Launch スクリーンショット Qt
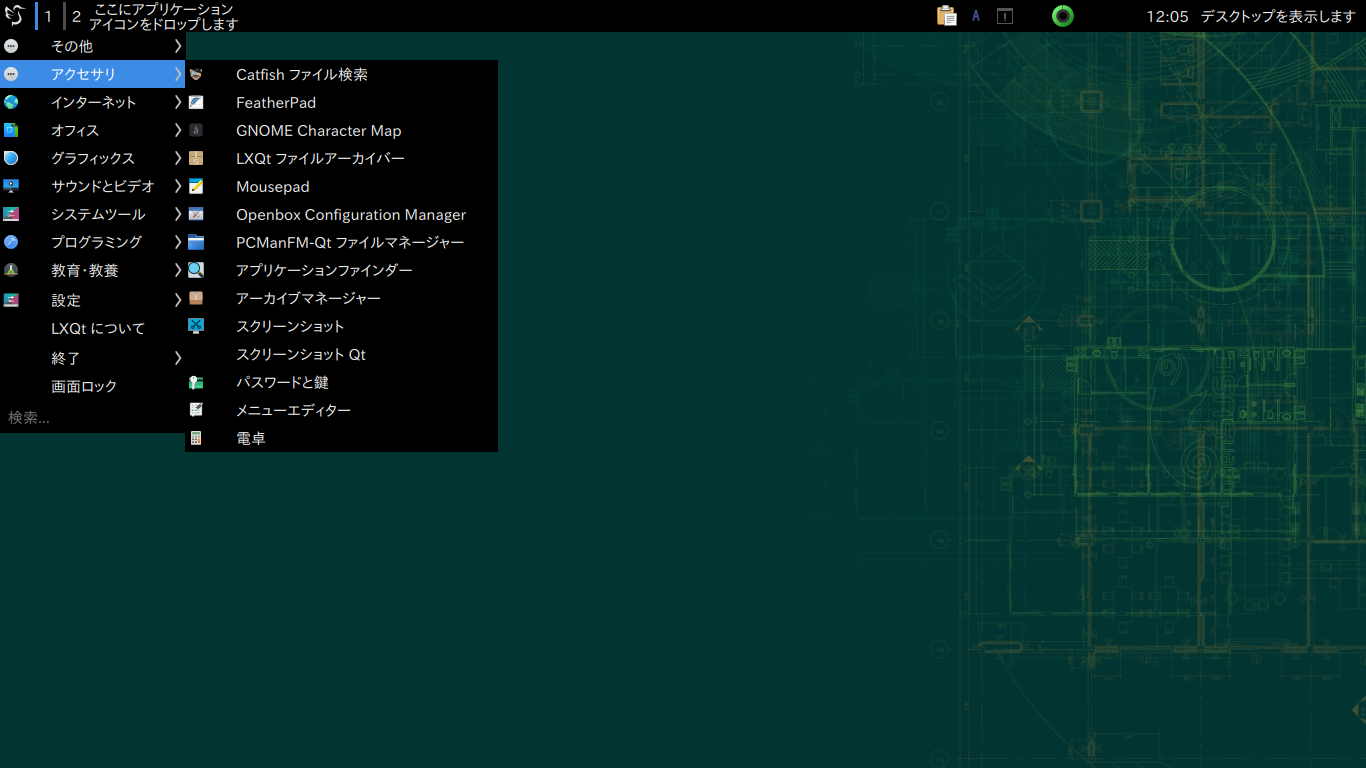The image size is (1366, 768). (341, 354)
